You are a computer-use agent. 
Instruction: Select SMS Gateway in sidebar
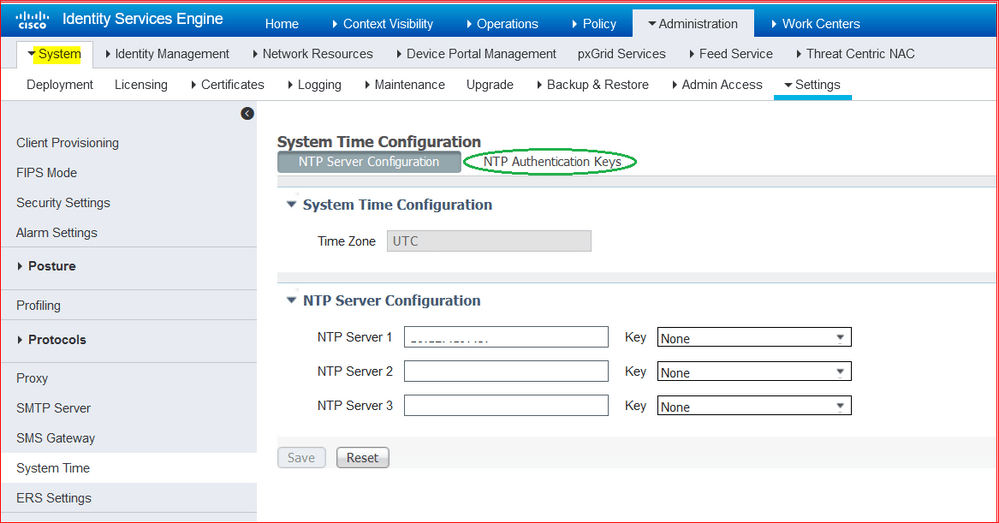click(x=55, y=438)
